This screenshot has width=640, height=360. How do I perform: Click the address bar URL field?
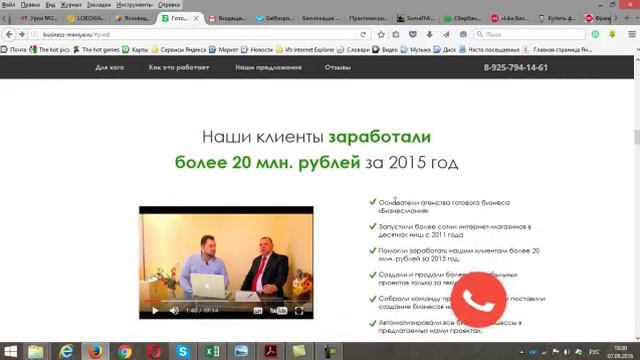[x=196, y=35]
